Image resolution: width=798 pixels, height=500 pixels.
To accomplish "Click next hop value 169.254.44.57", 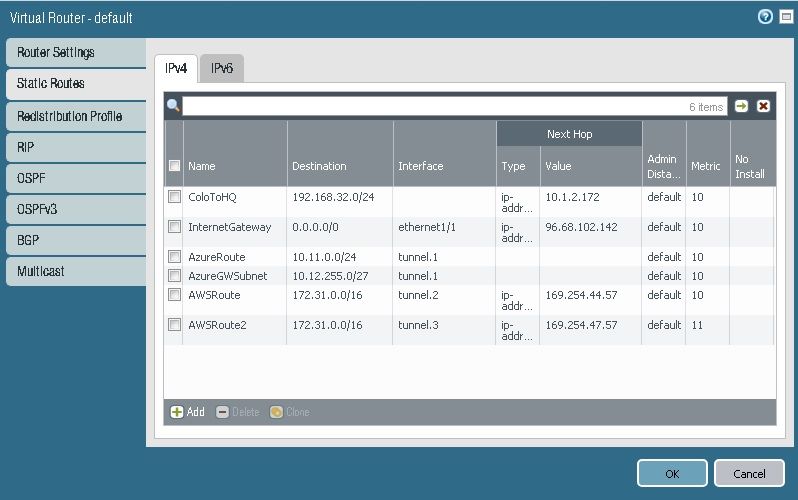I will pos(581,295).
